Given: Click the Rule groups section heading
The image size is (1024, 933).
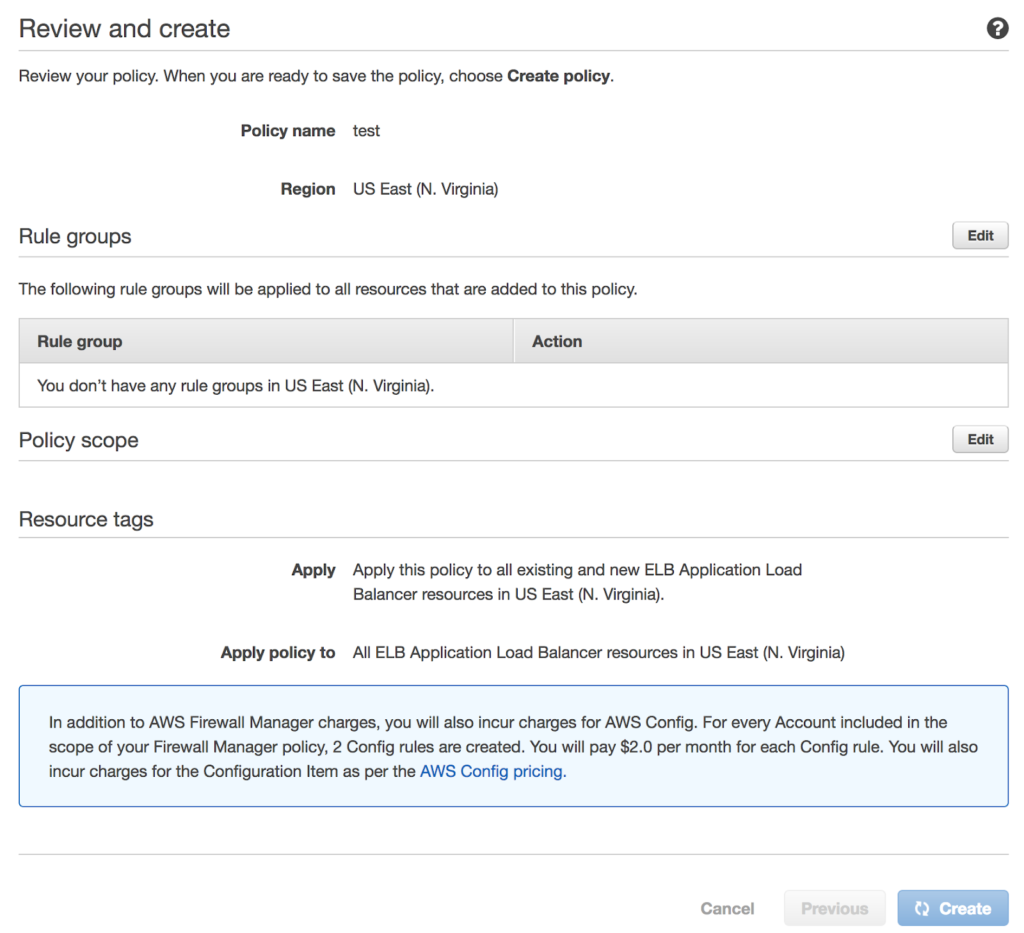Looking at the screenshot, I should click(75, 237).
